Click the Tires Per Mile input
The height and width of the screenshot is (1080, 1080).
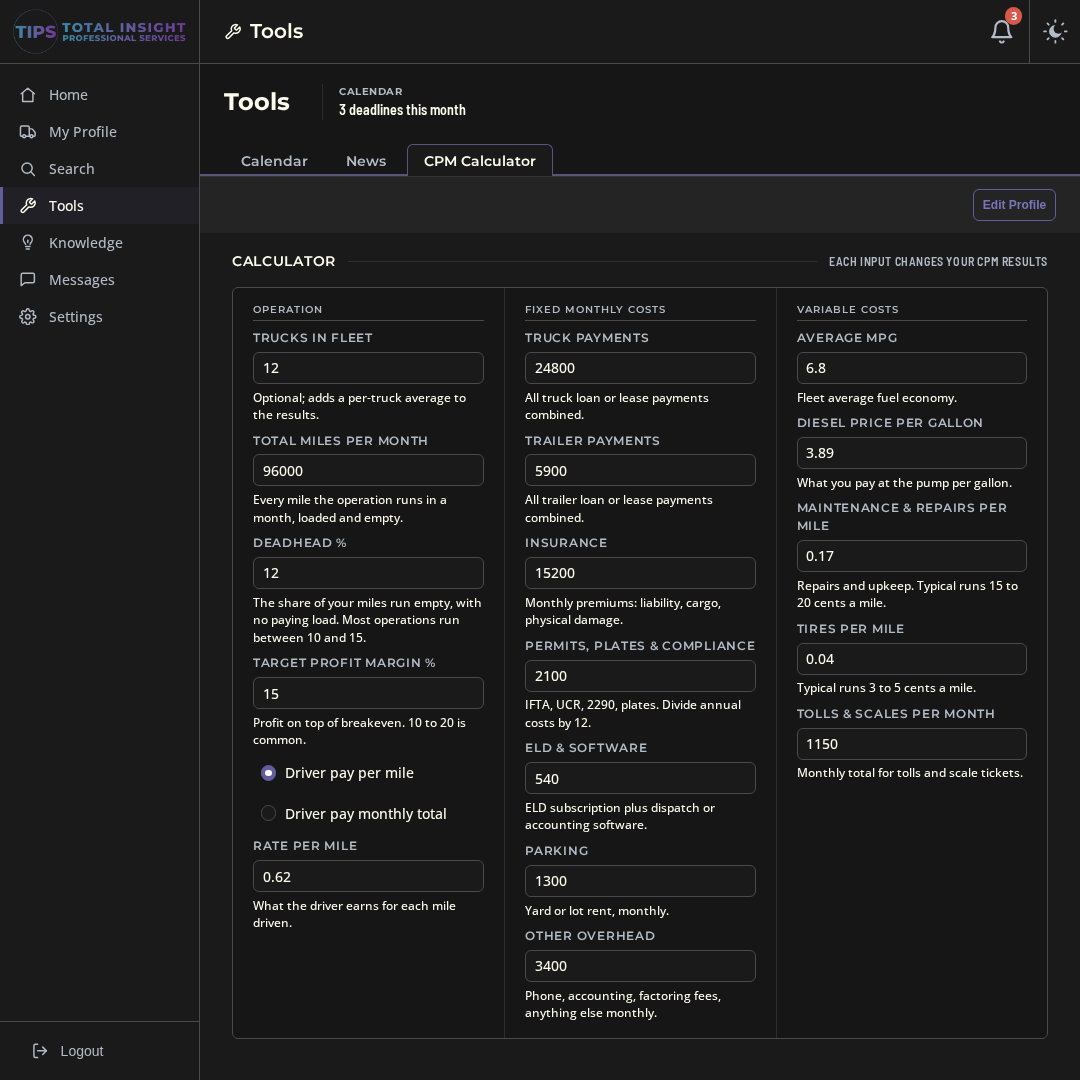[911, 658]
